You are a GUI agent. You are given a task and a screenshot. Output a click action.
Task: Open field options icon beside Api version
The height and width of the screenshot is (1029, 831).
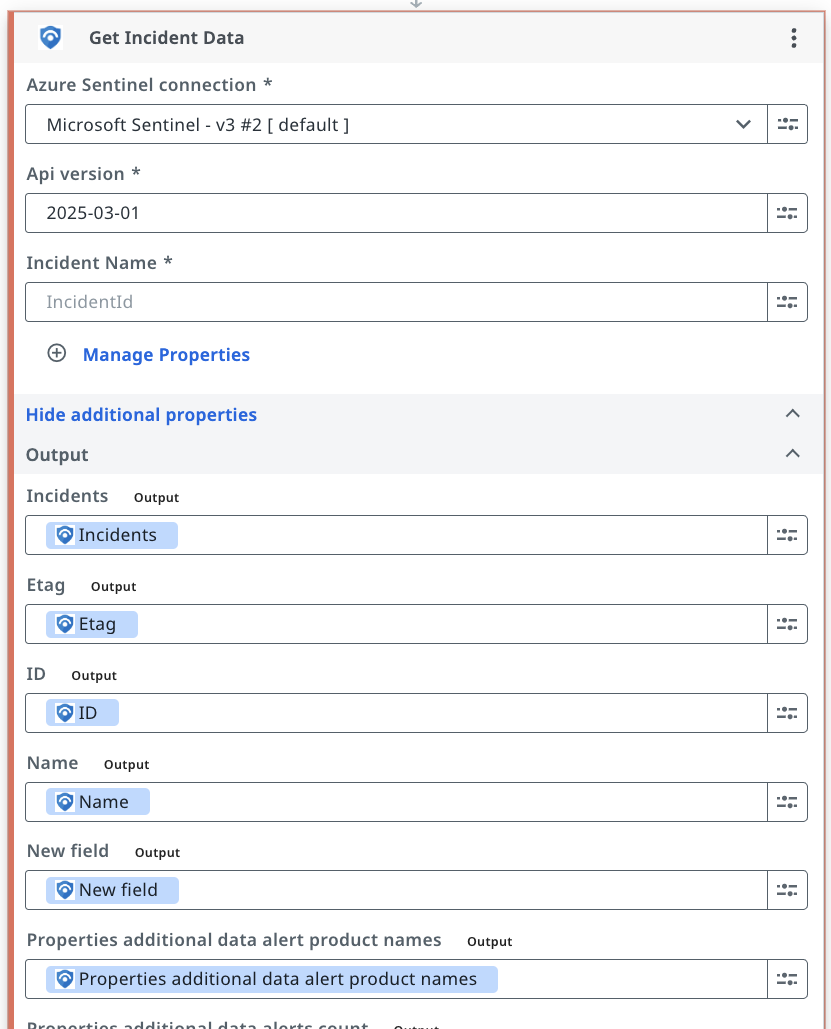coord(787,213)
